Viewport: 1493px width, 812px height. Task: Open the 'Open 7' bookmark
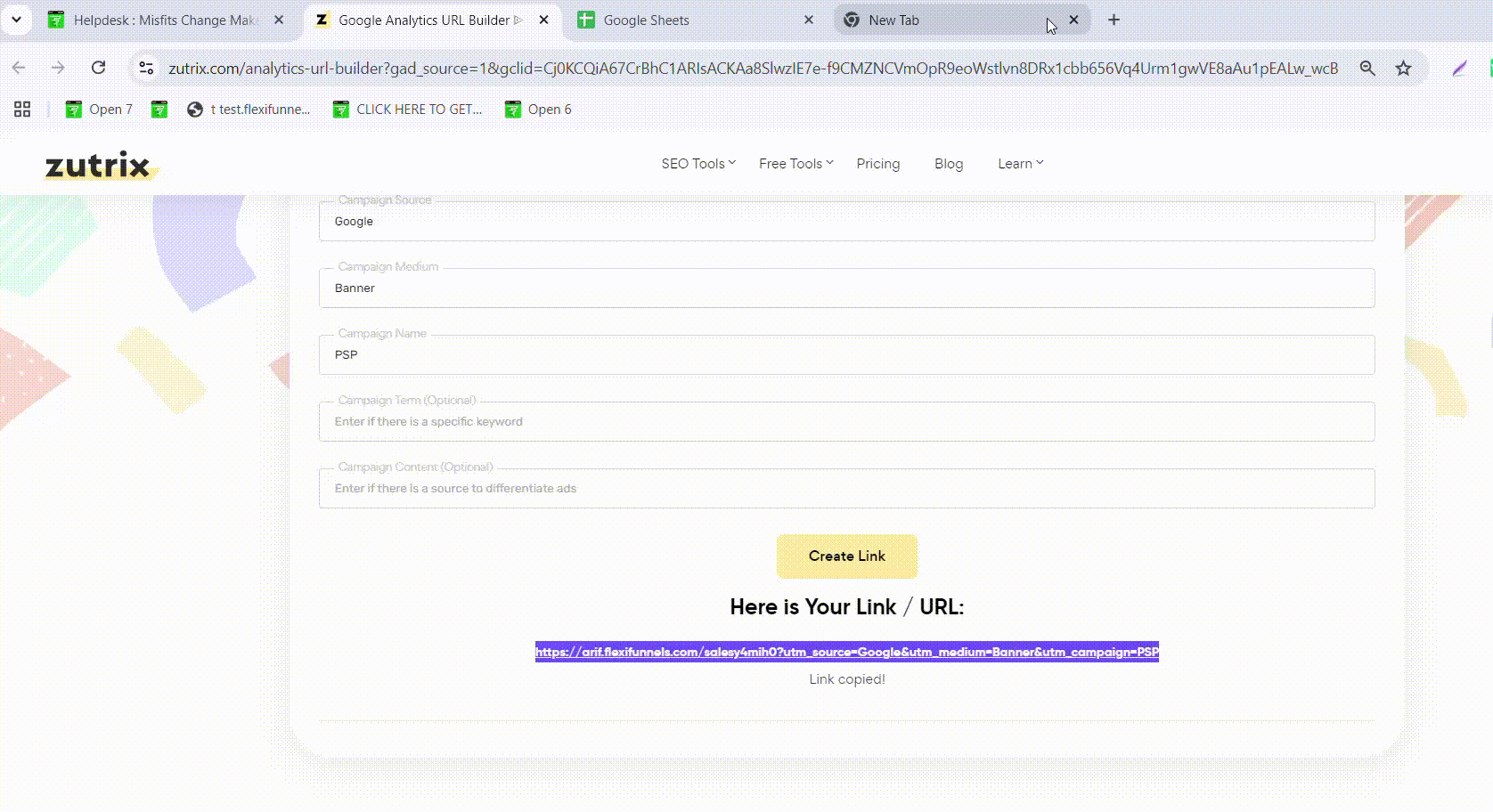pos(99,109)
